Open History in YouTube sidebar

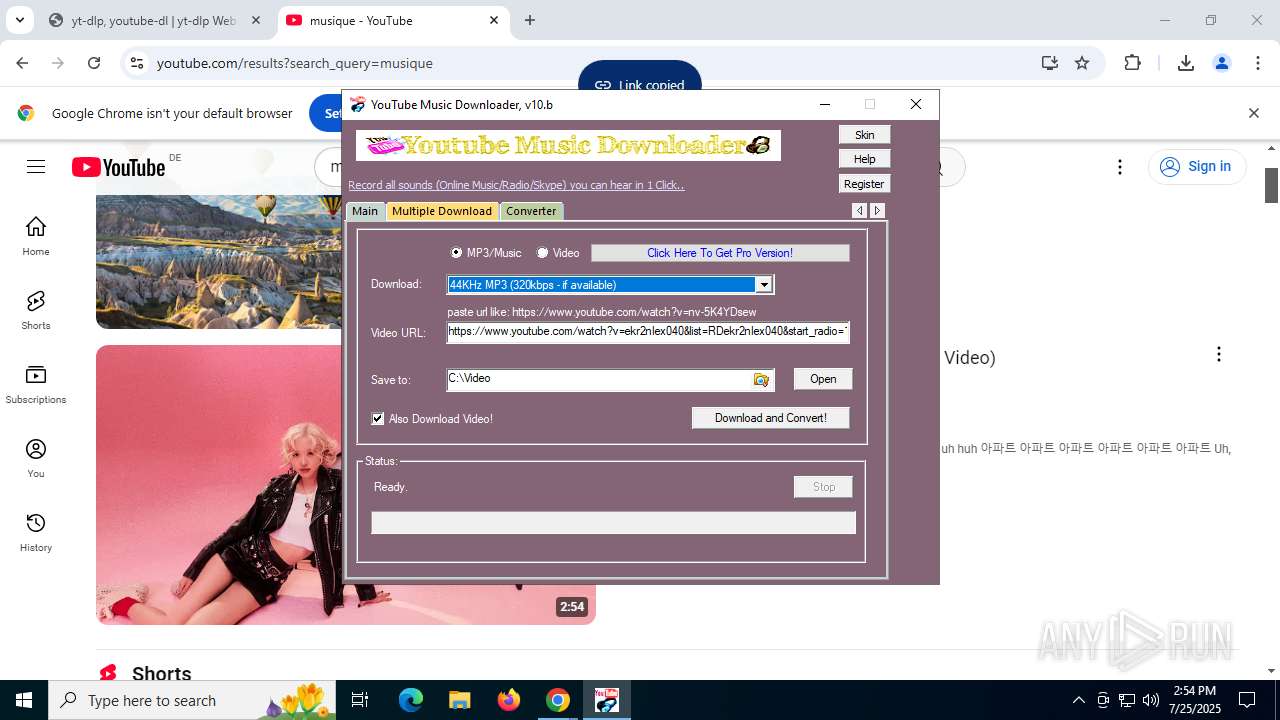(36, 532)
